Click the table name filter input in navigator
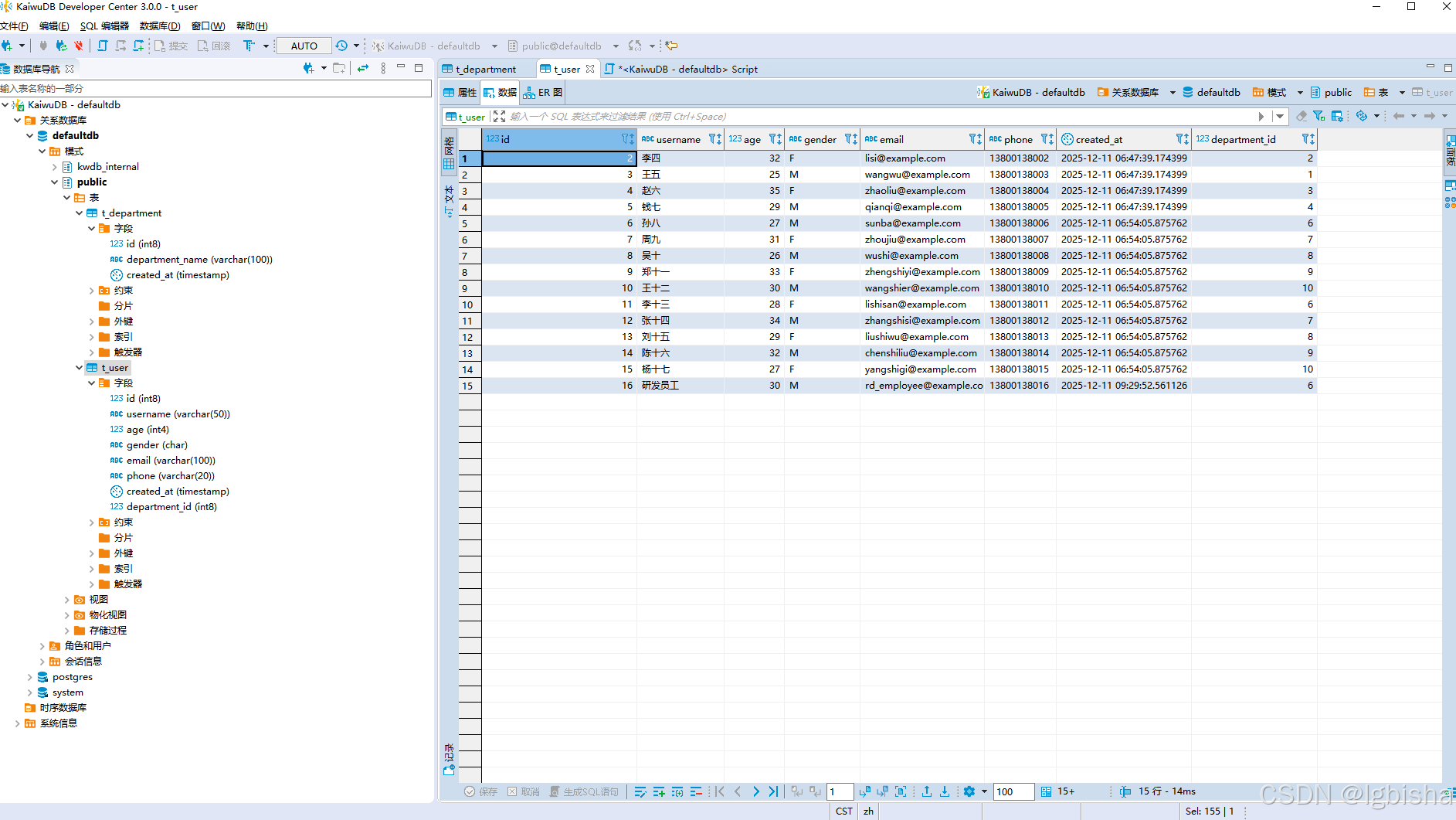The height and width of the screenshot is (820, 1456). [216, 88]
